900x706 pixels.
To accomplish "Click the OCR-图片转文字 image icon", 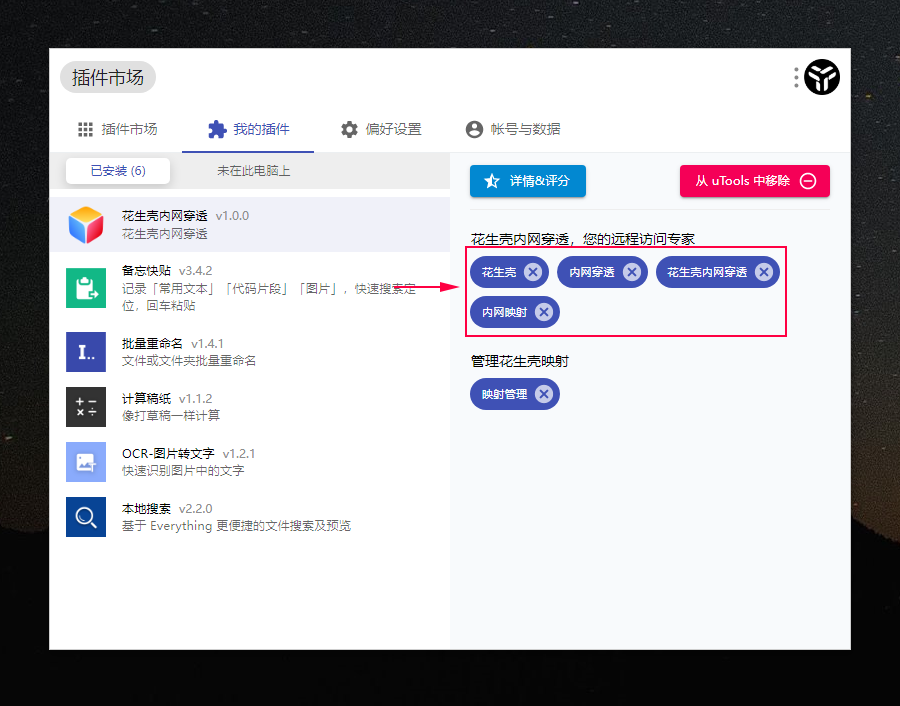I will pyautogui.click(x=86, y=462).
